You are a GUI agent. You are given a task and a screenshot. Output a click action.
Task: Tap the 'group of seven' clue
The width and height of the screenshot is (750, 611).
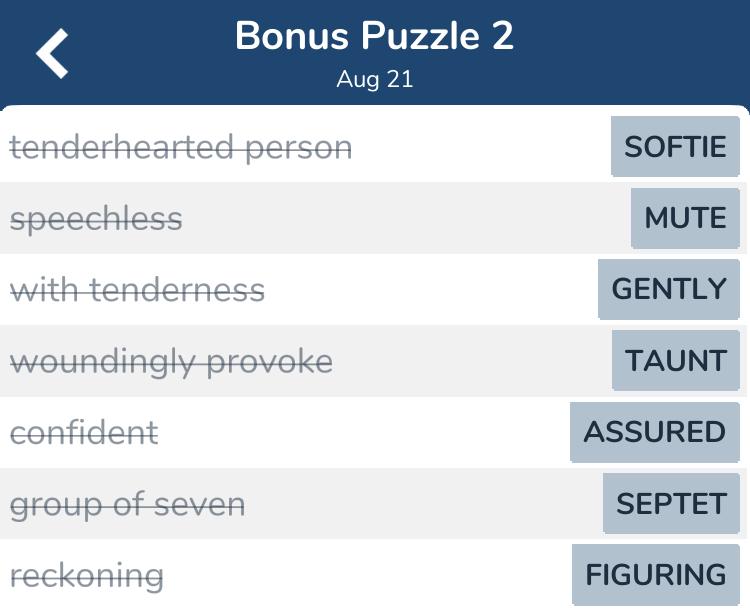(127, 504)
